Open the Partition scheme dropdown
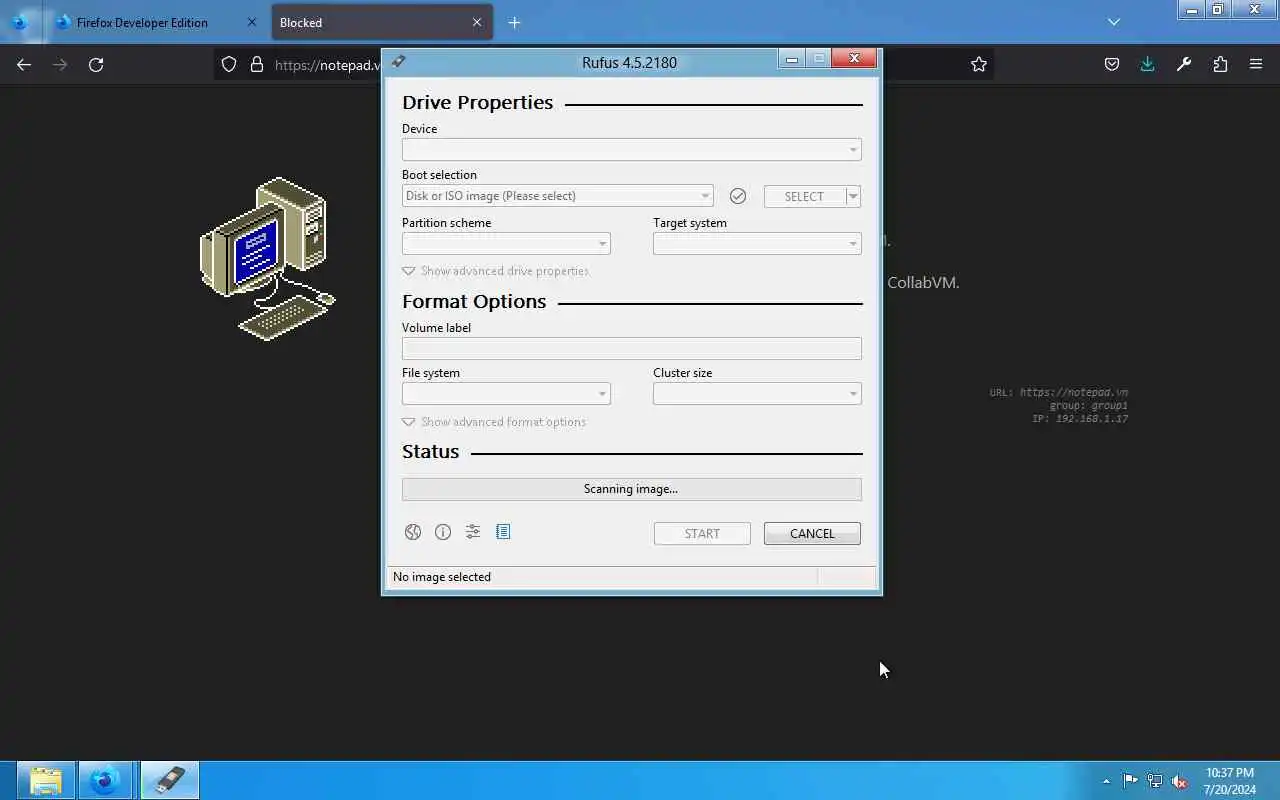The width and height of the screenshot is (1280, 800). 506,244
